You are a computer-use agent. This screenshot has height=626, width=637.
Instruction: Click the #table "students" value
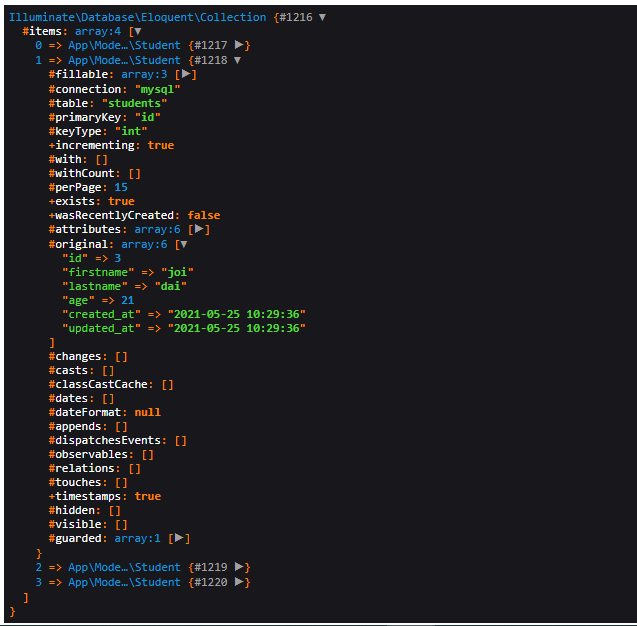point(134,103)
